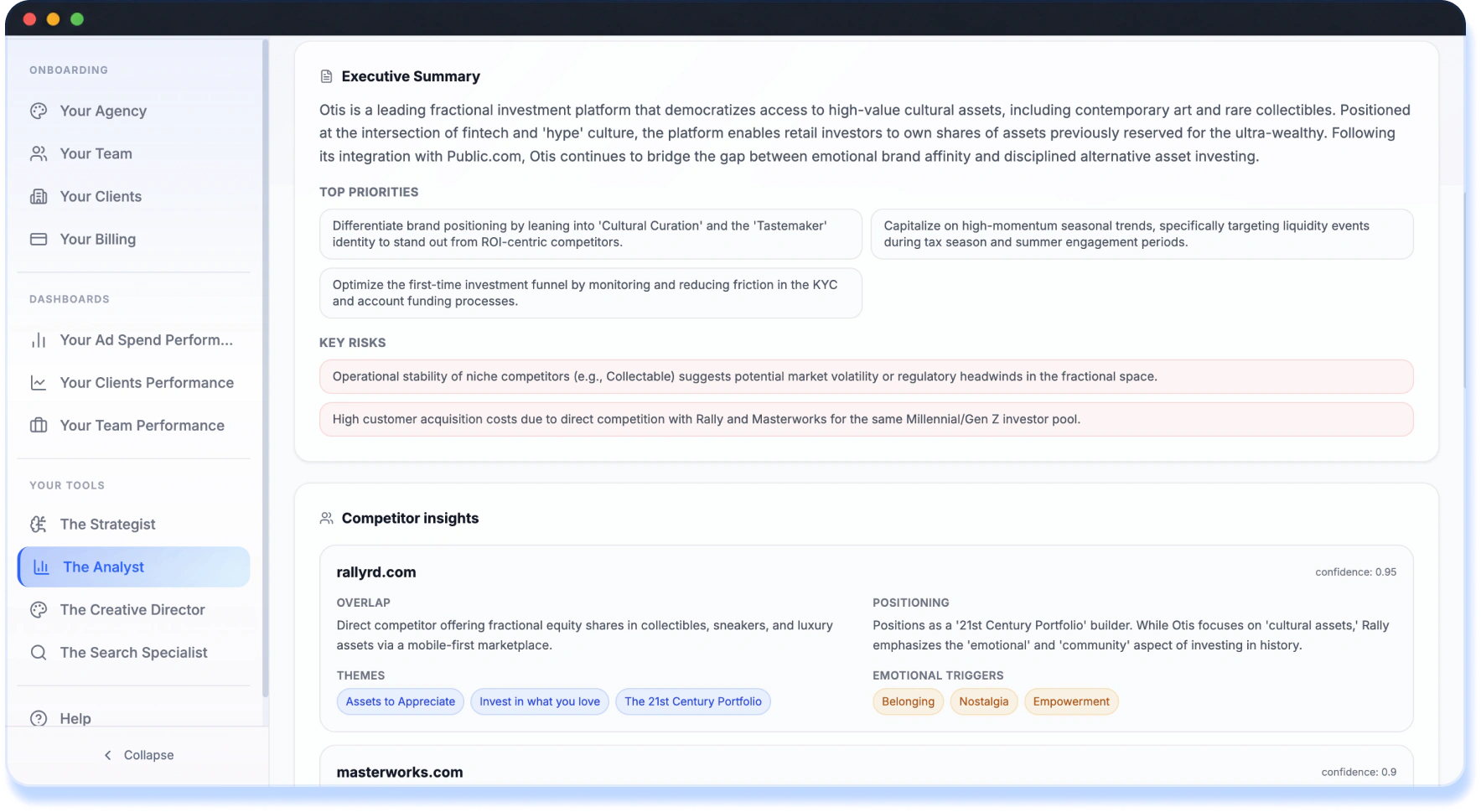Screen dimensions: 1481x812
Task: Click the Nostalgia emotional trigger tag
Action: (x=983, y=701)
